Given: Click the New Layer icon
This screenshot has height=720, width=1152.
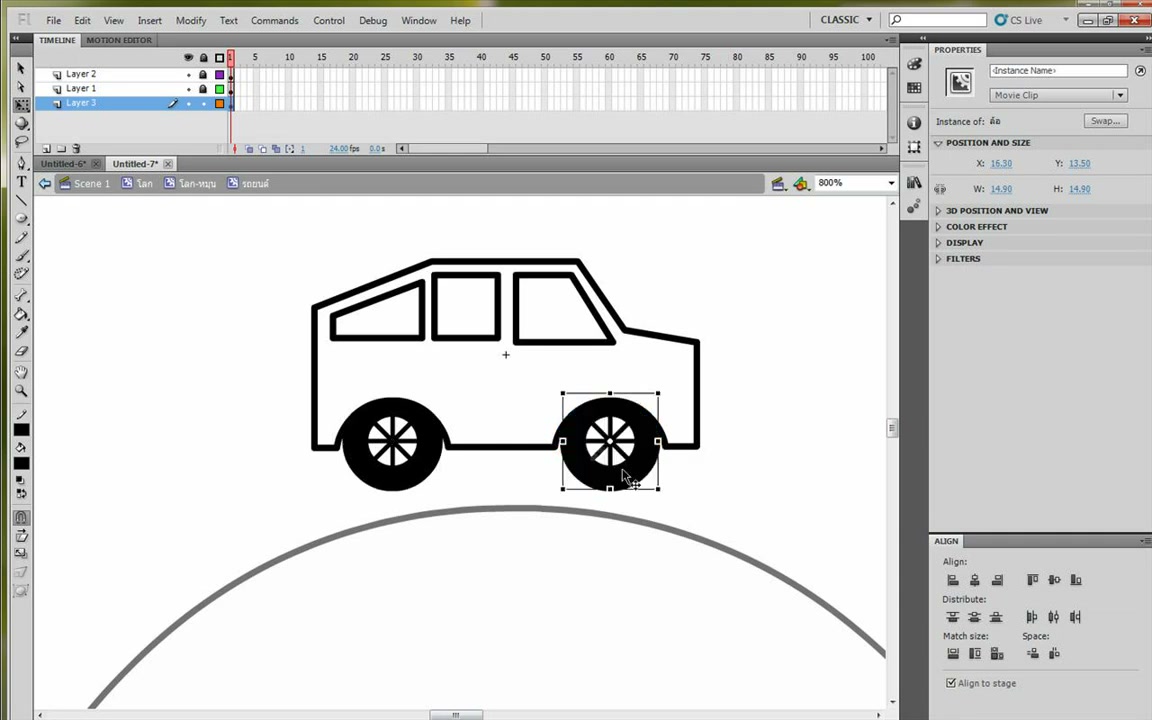Looking at the screenshot, I should coord(46,148).
